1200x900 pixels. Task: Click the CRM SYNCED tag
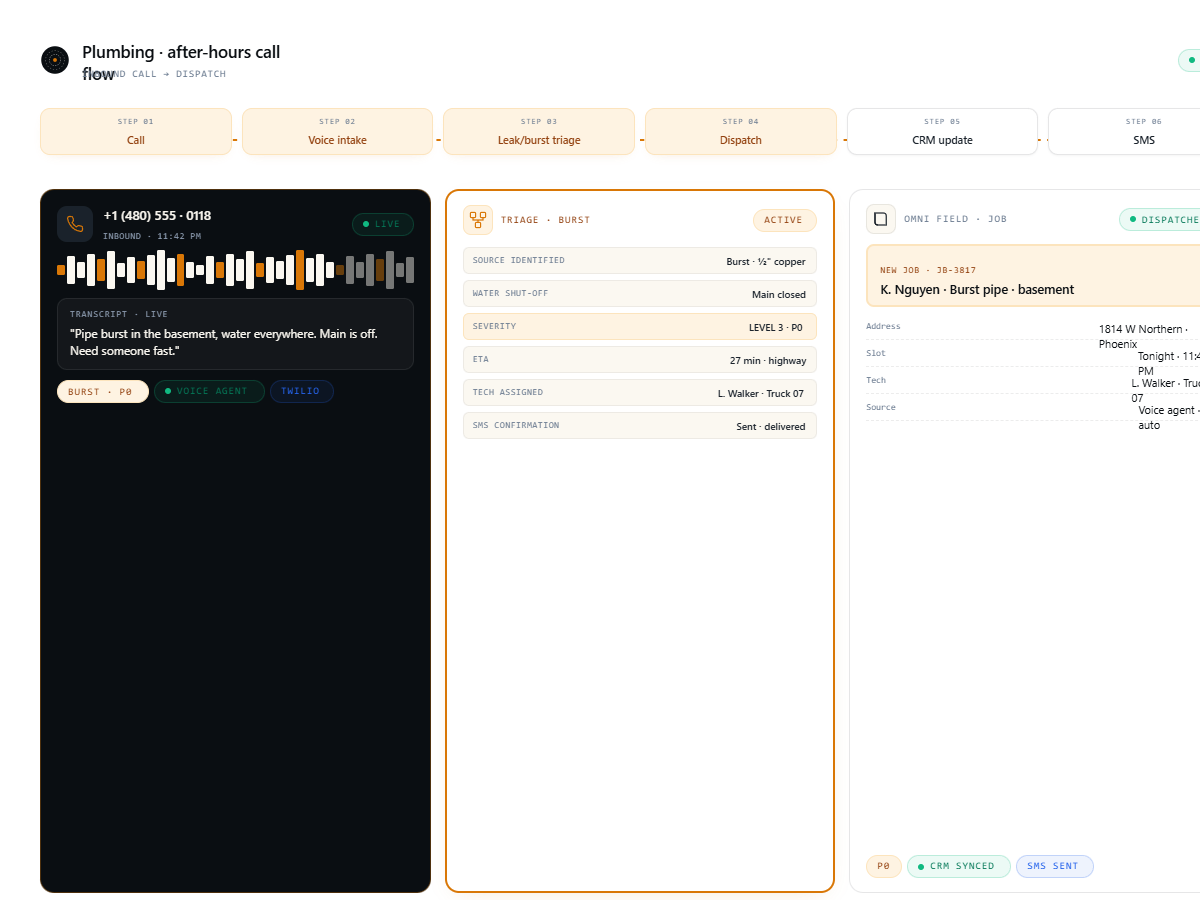click(959, 866)
